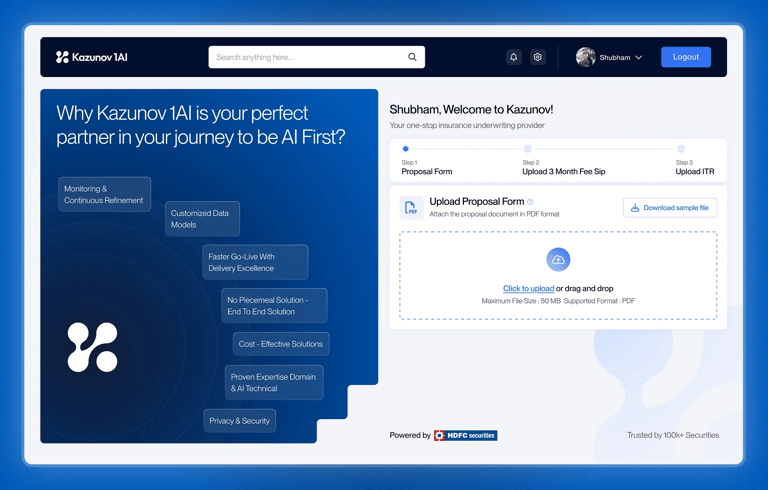
Task: Click the search magnifier icon
Action: pos(412,57)
